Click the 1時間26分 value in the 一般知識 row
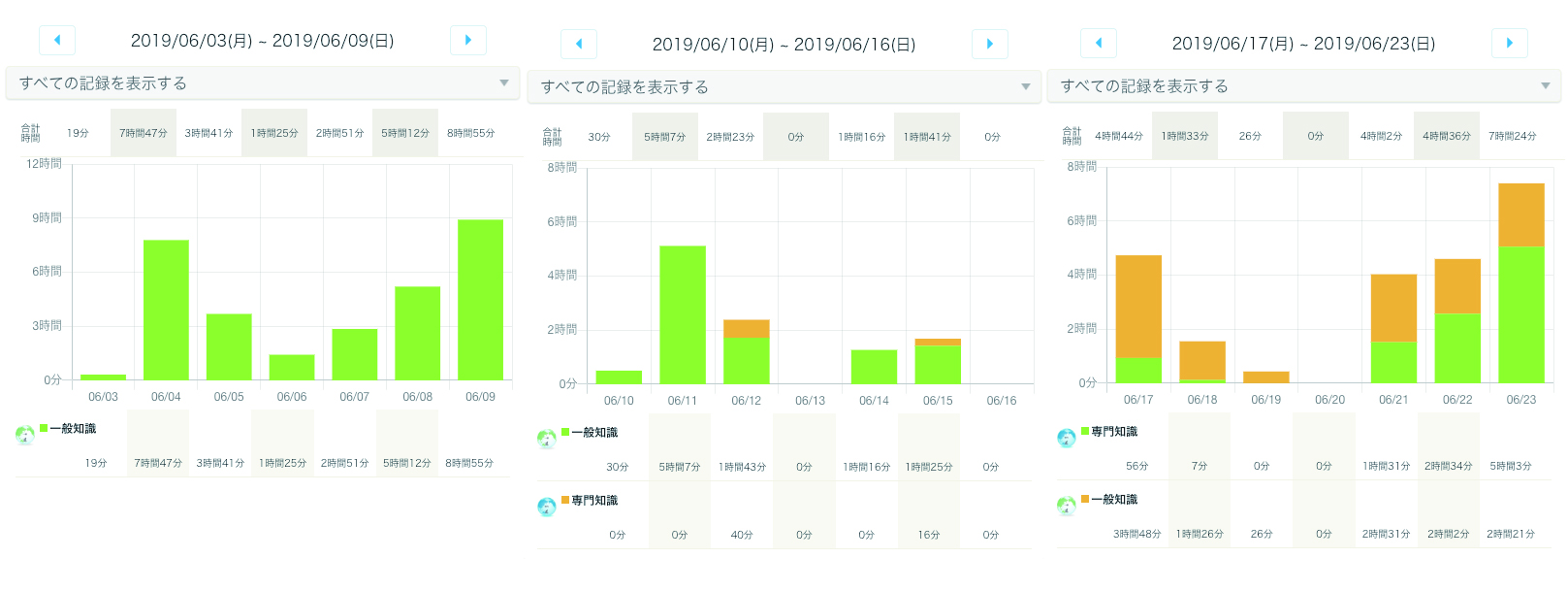This screenshot has width=1568, height=591. (x=1200, y=534)
